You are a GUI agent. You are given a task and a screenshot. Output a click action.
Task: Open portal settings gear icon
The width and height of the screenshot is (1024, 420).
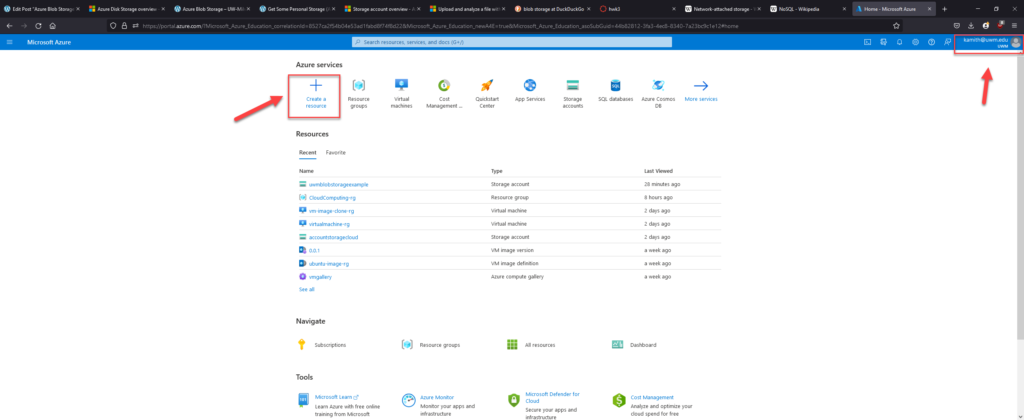[916, 42]
